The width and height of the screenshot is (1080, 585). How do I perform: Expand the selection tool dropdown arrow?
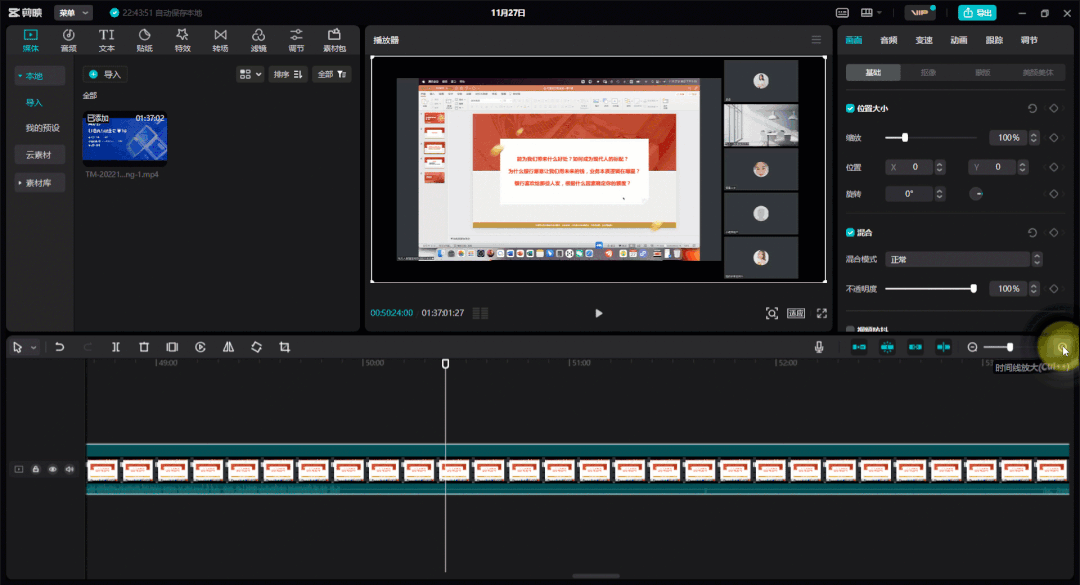click(33, 347)
